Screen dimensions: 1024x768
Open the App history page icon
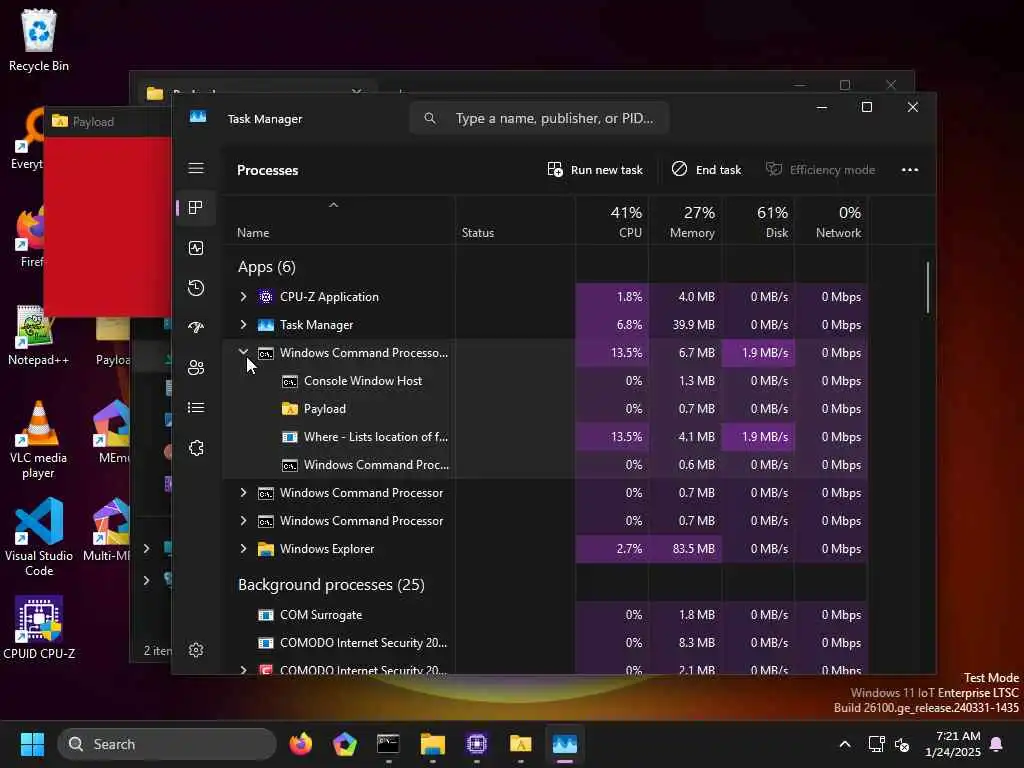point(196,288)
